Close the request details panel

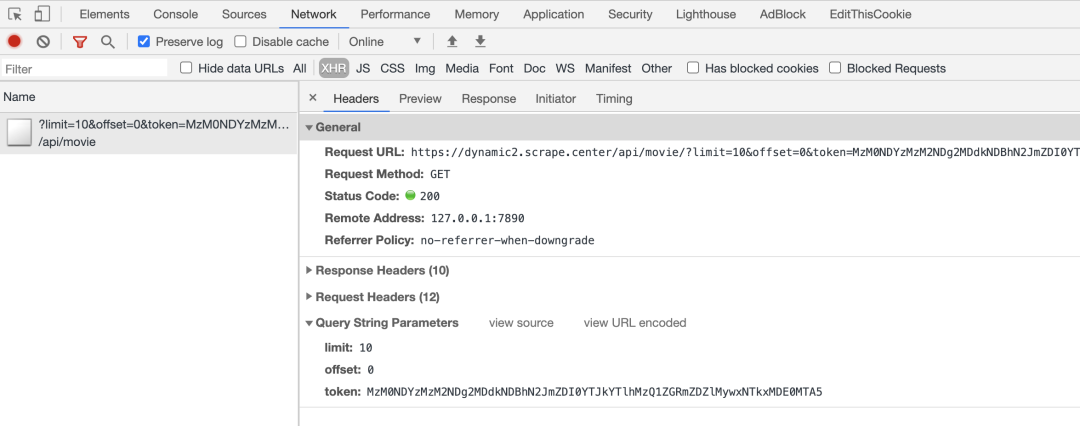[x=313, y=98]
